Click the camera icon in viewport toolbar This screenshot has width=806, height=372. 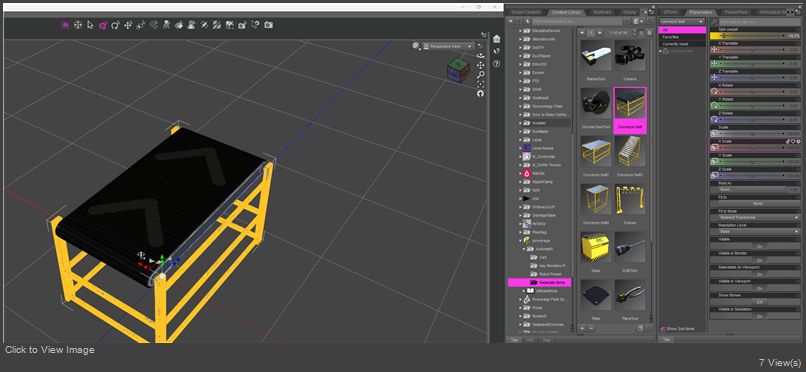268,25
